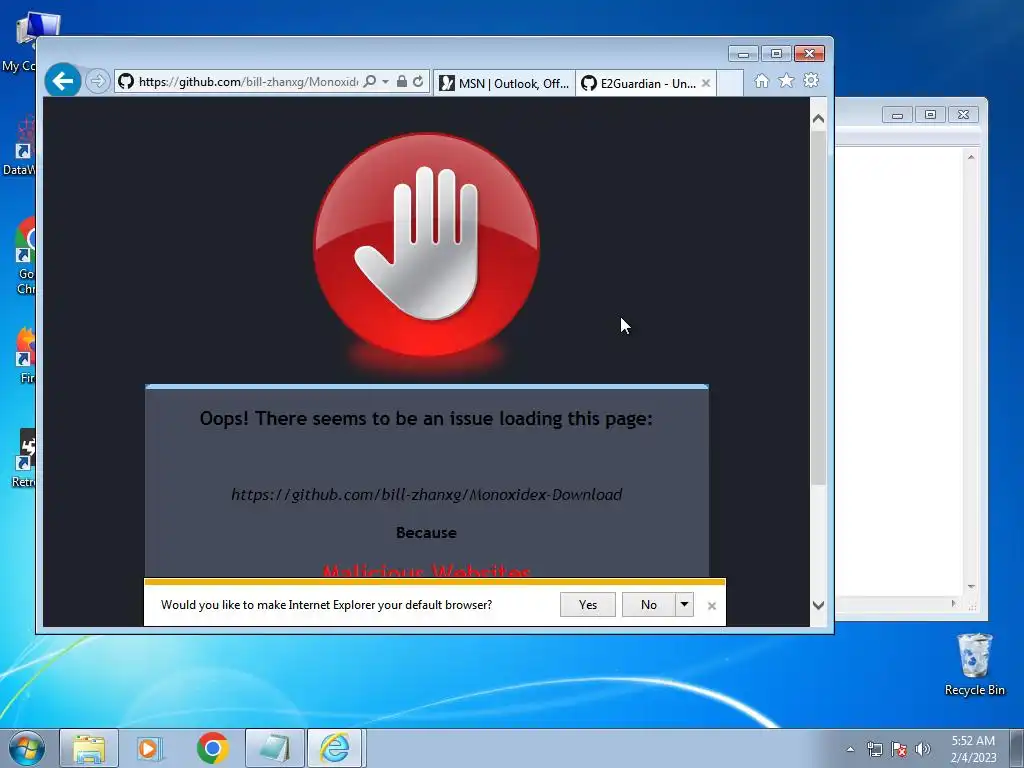The width and height of the screenshot is (1024, 768).
Task: Click the network tray icon
Action: (x=874, y=749)
